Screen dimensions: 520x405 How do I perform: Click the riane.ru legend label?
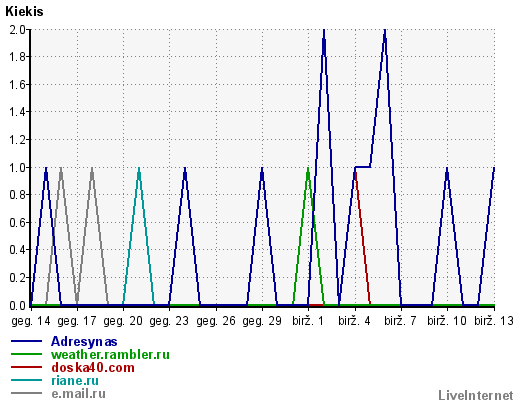[75, 381]
